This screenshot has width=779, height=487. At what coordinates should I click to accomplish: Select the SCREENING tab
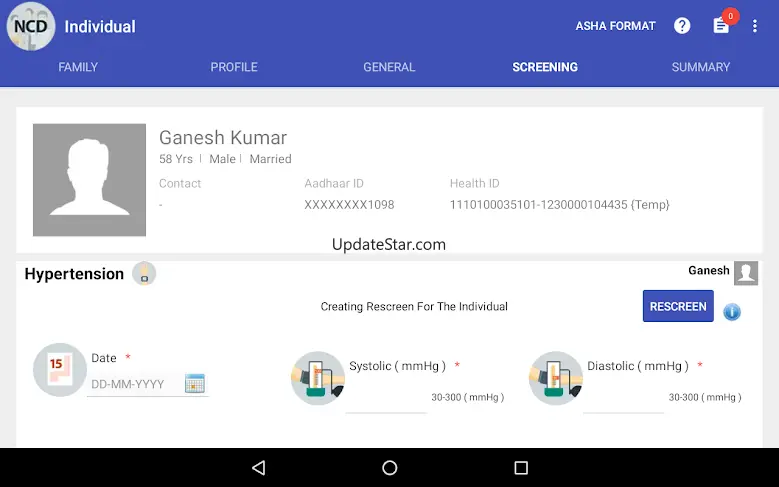pyautogui.click(x=545, y=67)
